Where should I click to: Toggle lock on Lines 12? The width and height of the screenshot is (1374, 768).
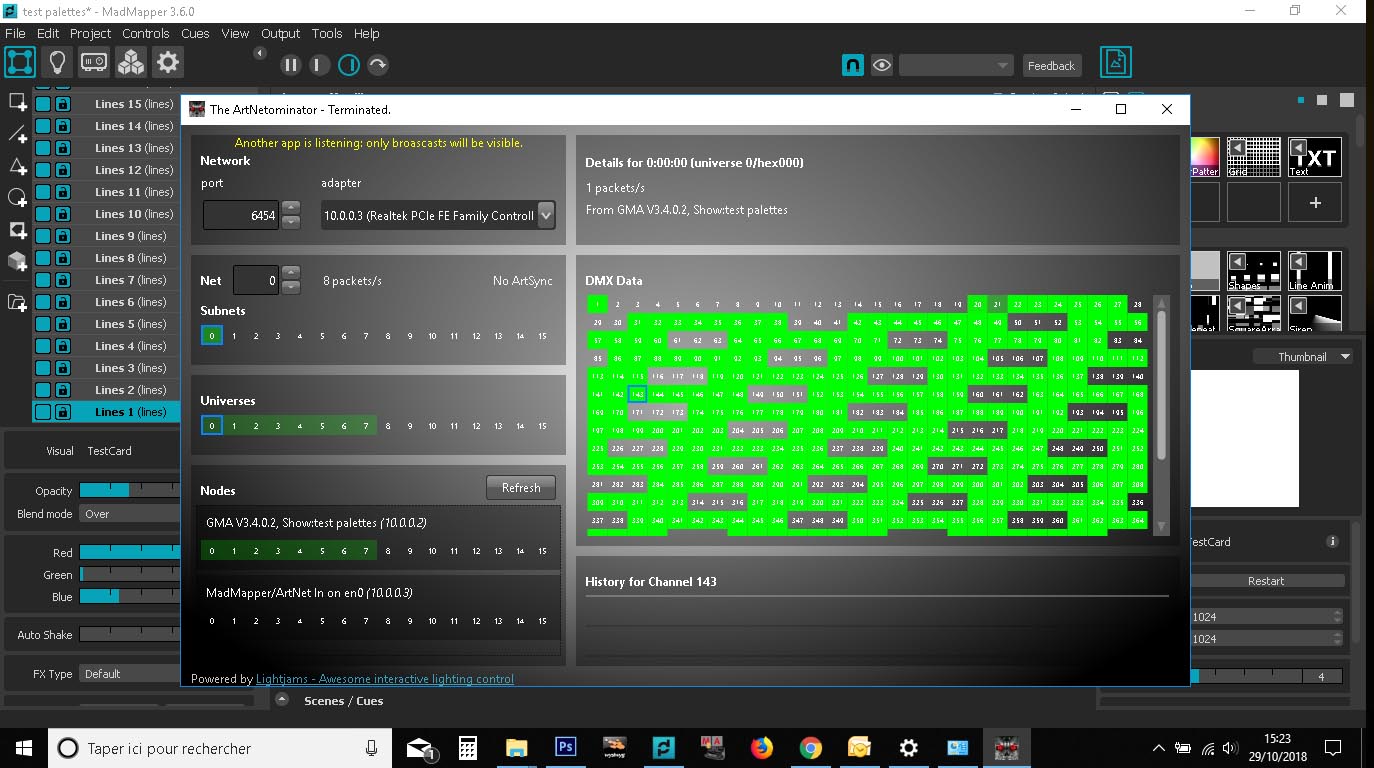(62, 170)
